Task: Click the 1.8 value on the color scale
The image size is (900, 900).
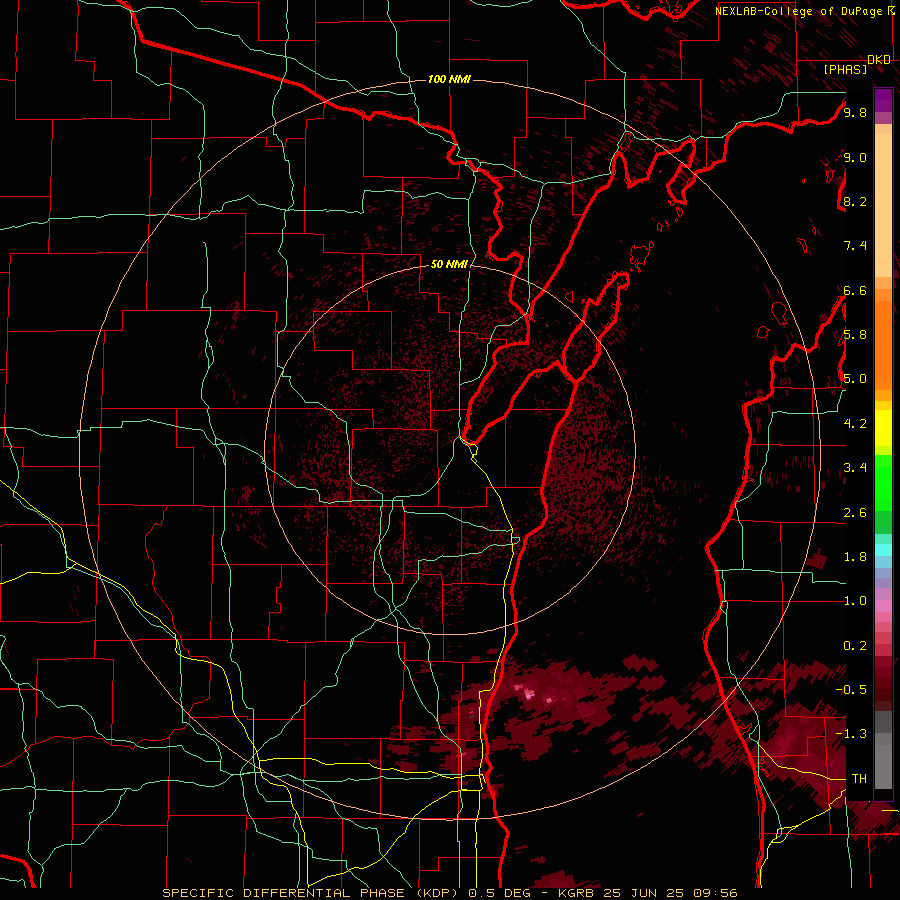Action: coord(855,557)
